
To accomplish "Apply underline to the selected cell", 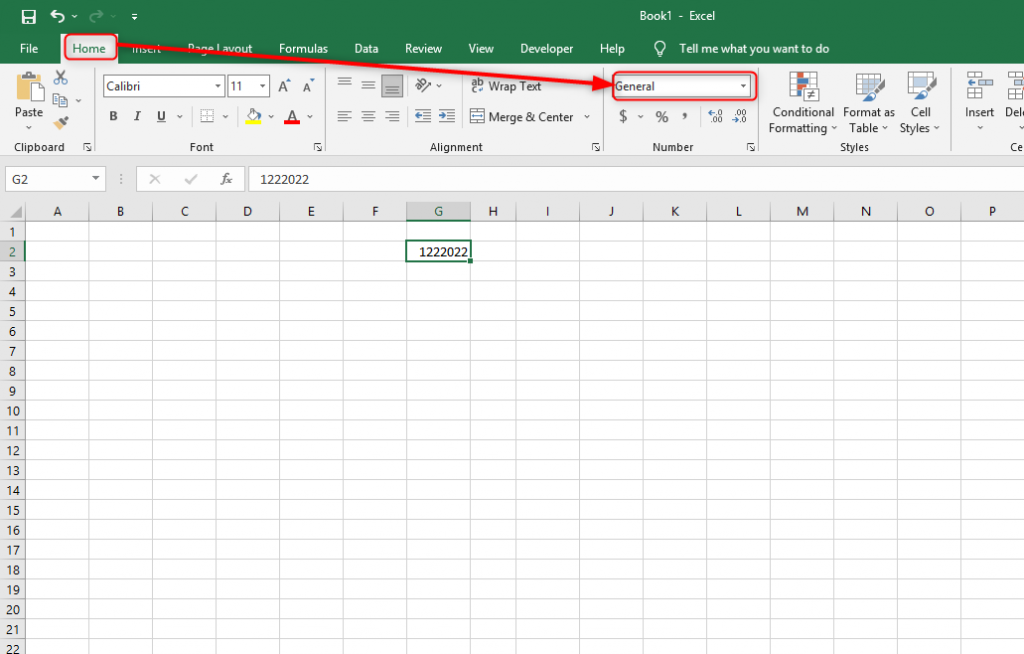I will point(161,116).
